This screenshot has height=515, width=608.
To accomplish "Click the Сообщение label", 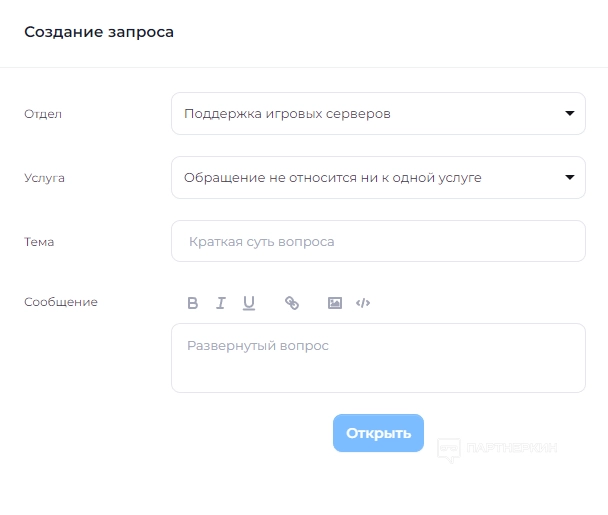I will tap(61, 302).
